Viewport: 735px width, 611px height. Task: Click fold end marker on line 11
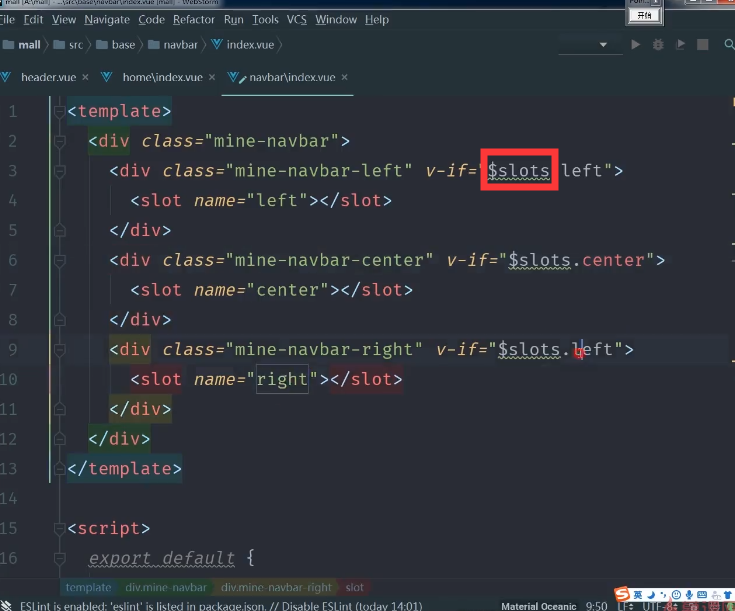tap(60, 409)
